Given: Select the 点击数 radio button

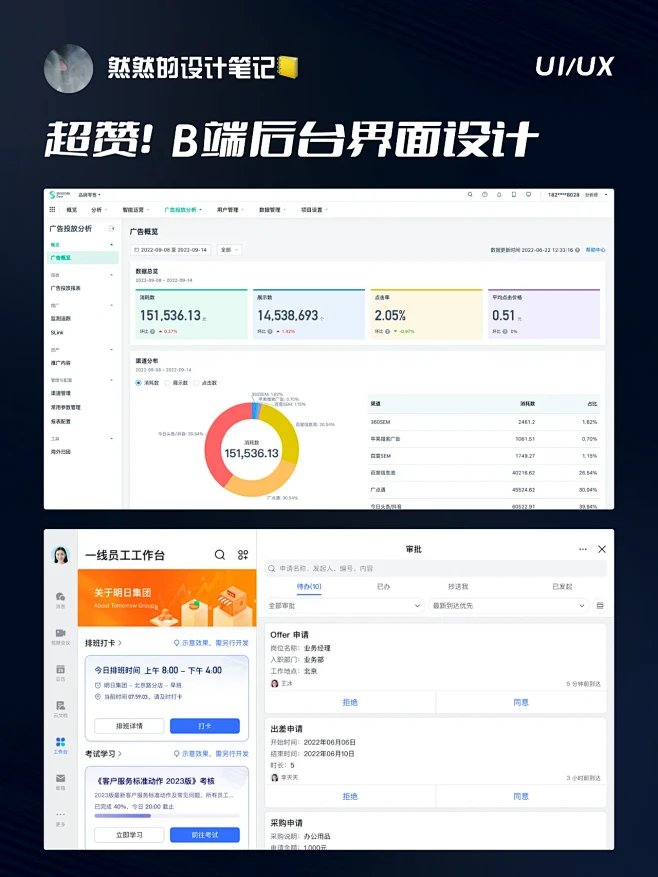Looking at the screenshot, I should 196,382.
